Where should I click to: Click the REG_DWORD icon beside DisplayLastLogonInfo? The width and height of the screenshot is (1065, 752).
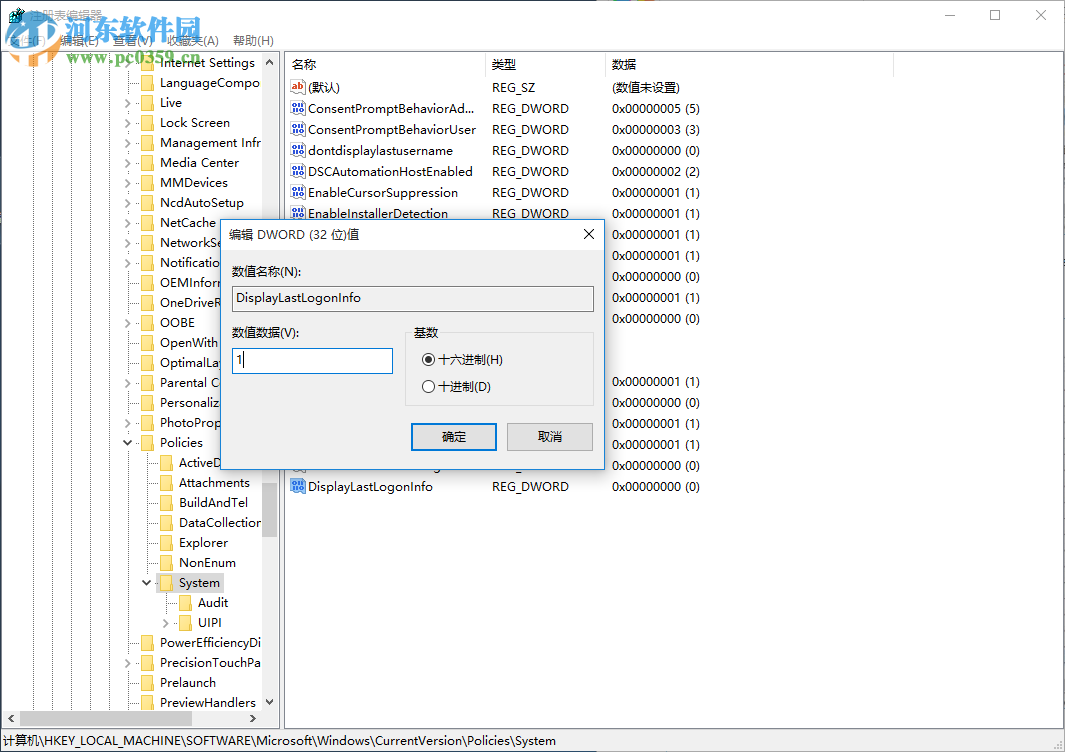[297, 486]
